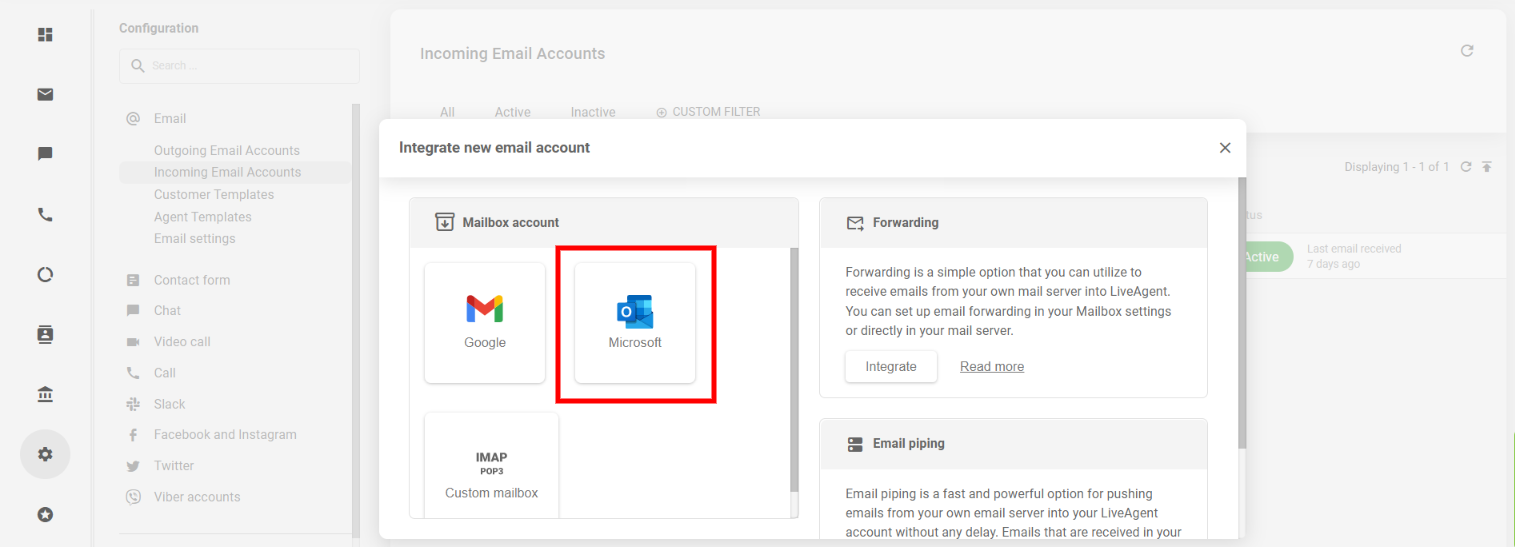
Task: Add a CUSTOM FILTER
Action: point(708,112)
